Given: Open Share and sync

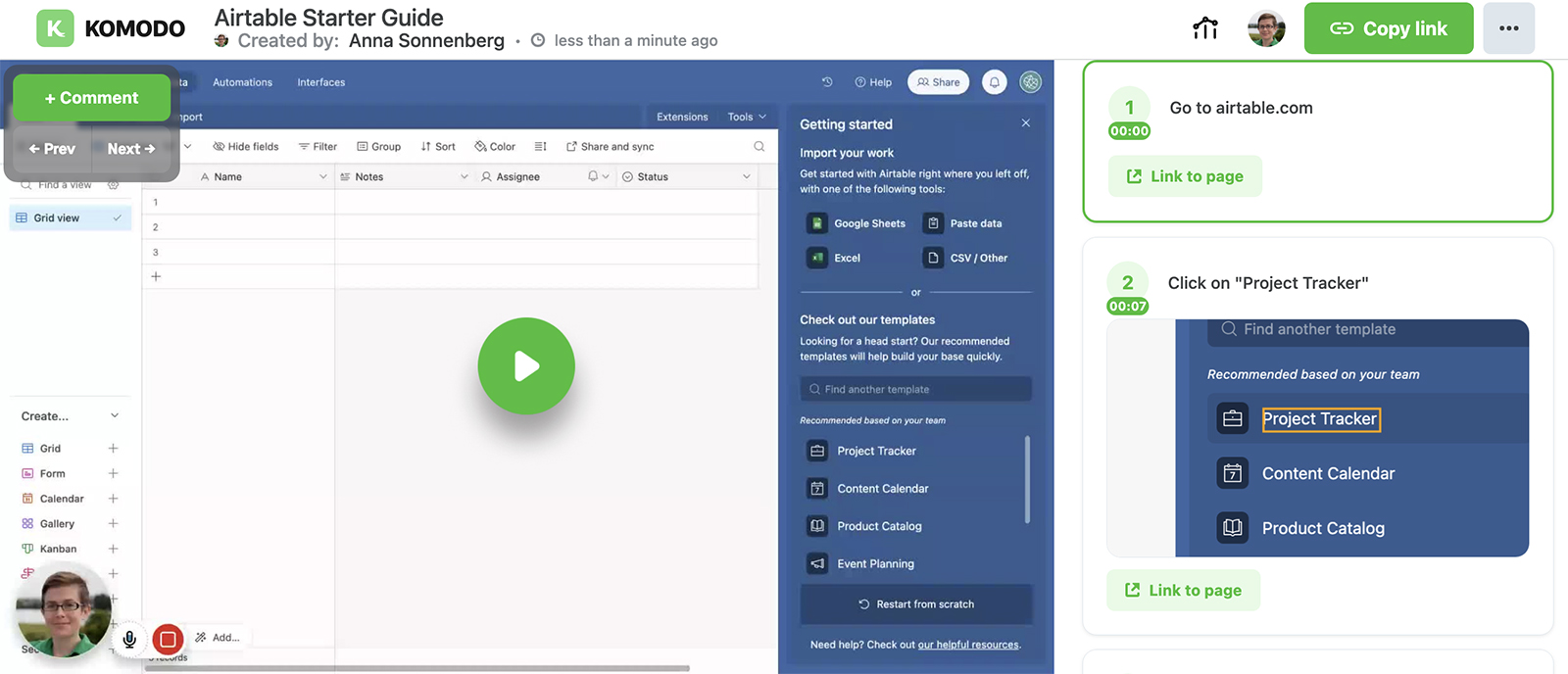Looking at the screenshot, I should tap(610, 147).
